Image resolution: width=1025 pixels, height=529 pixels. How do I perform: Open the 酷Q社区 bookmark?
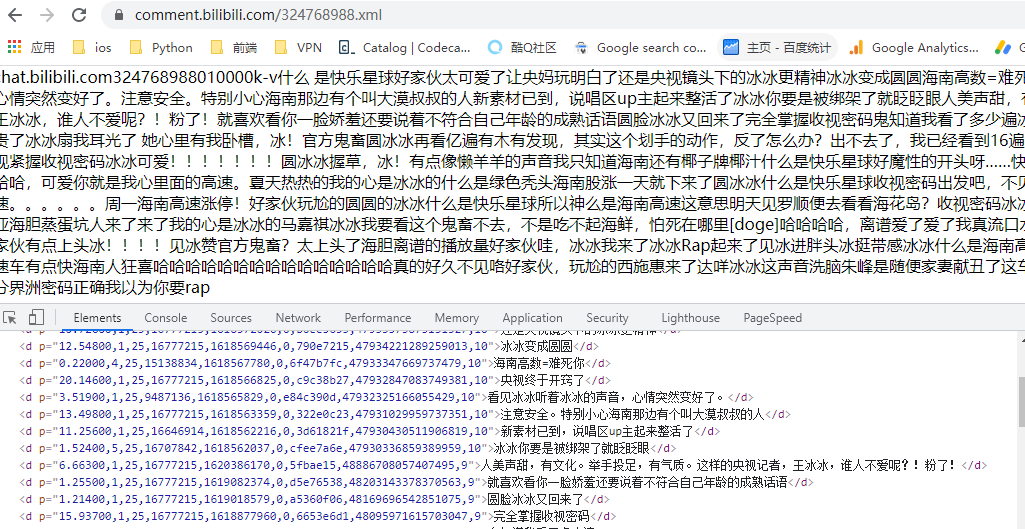coord(522,48)
